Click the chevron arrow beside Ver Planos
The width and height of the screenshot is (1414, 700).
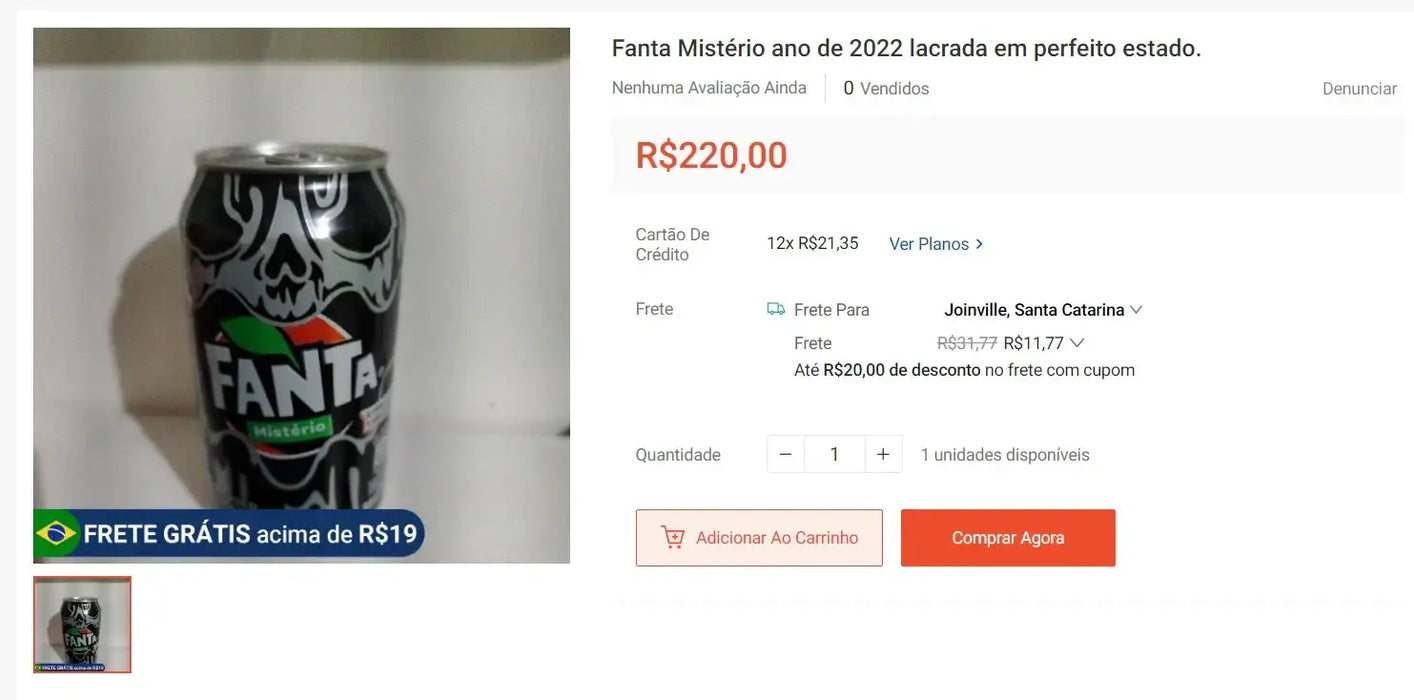[979, 244]
